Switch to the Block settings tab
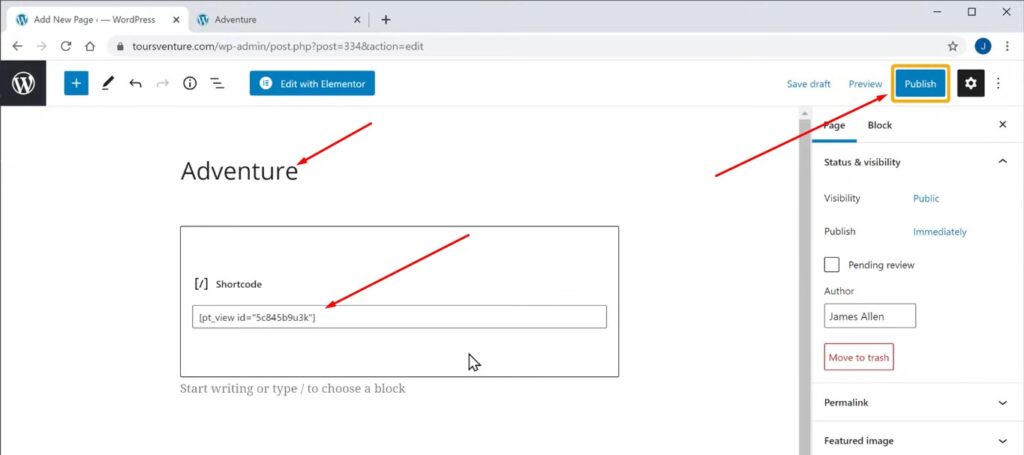Image resolution: width=1024 pixels, height=455 pixels. tap(880, 125)
